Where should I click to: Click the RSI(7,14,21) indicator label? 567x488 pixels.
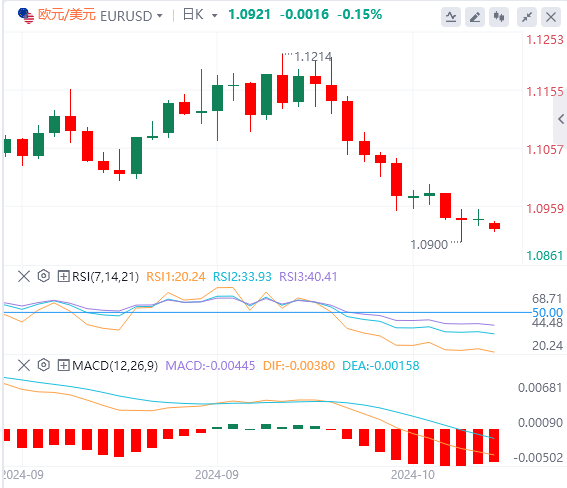(x=105, y=277)
